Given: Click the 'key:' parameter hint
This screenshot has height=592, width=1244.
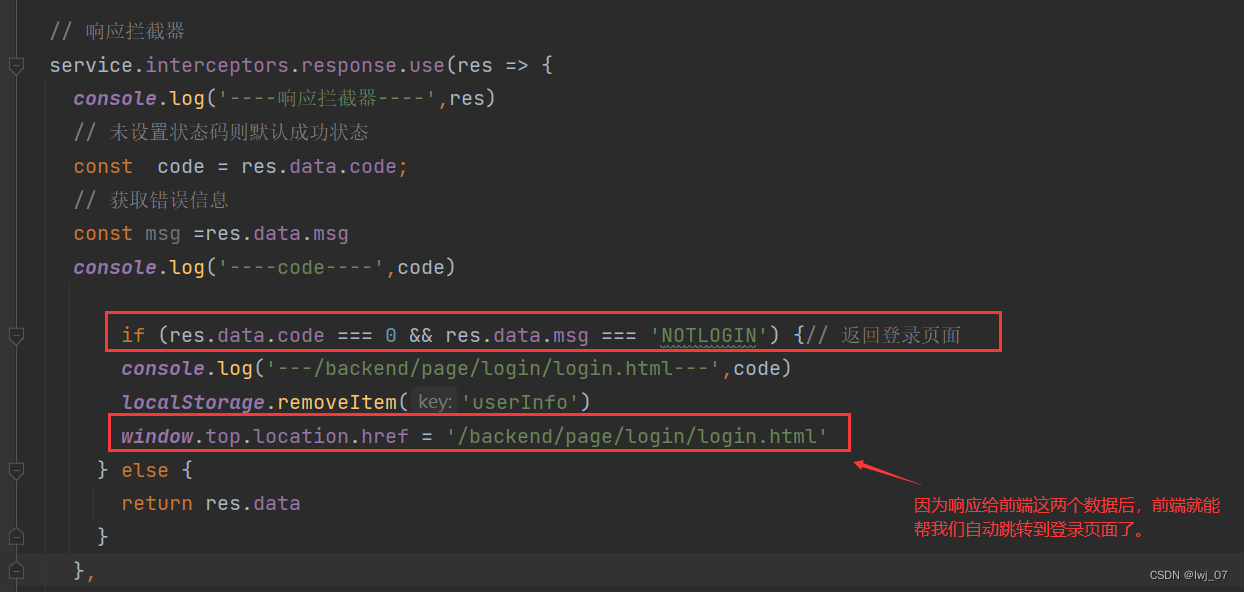Looking at the screenshot, I should click(435, 402).
